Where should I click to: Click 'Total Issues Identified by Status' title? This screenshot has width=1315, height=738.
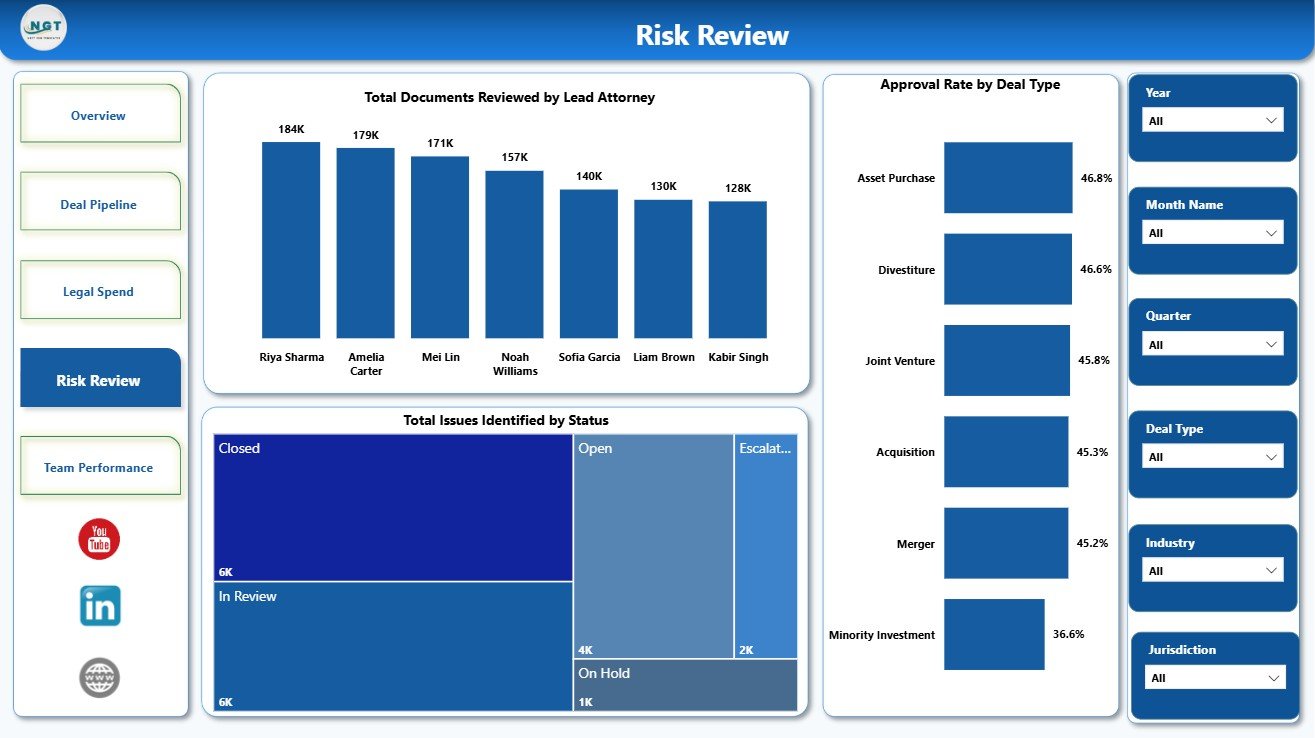[506, 421]
